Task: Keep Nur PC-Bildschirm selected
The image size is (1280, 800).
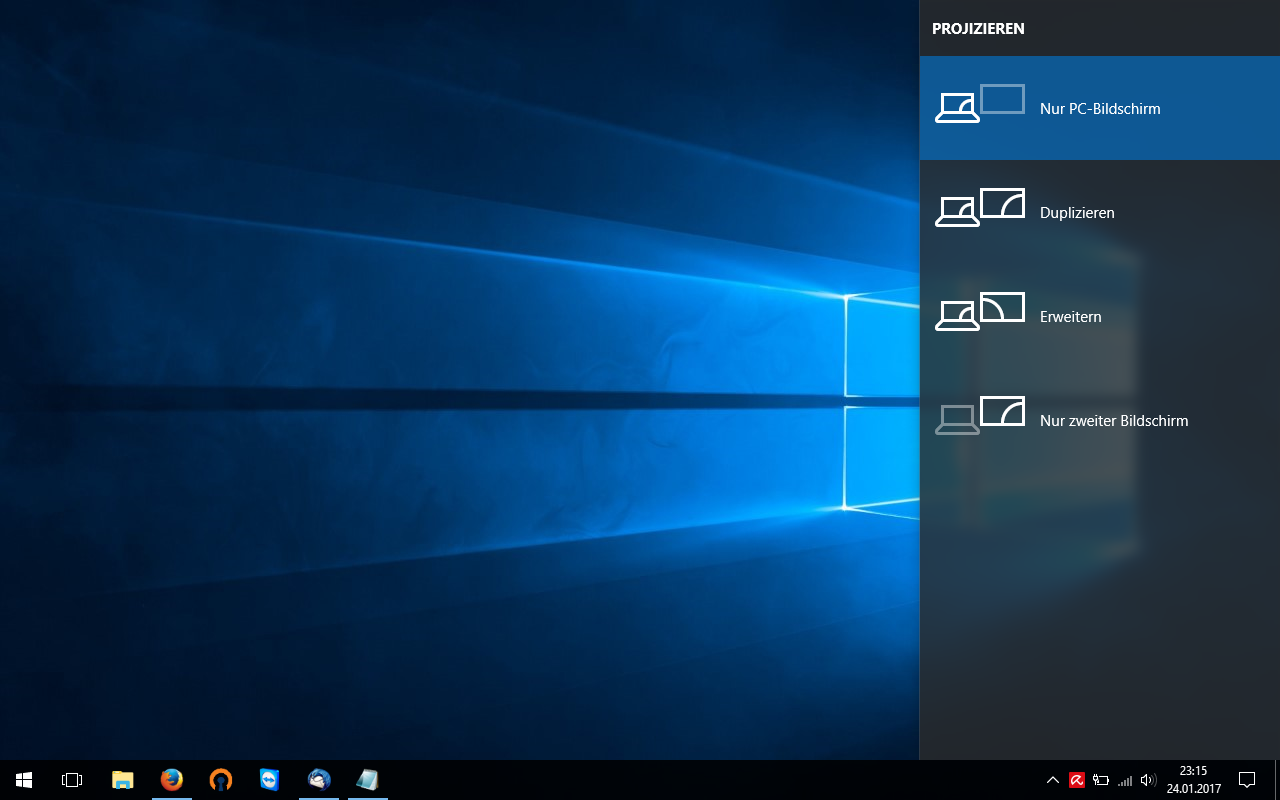Action: coord(1100,108)
